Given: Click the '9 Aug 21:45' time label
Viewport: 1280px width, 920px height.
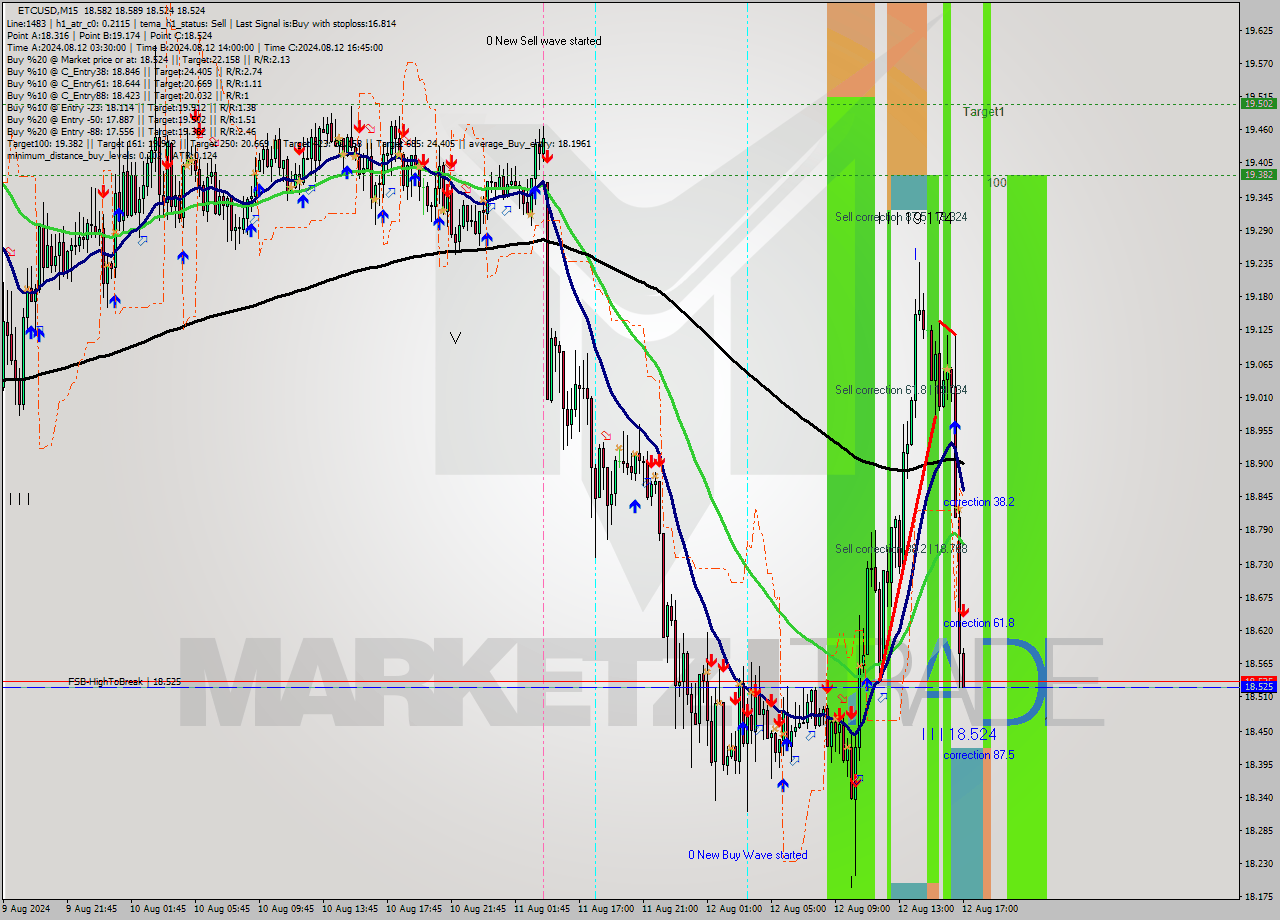Looking at the screenshot, I should pyautogui.click(x=91, y=909).
